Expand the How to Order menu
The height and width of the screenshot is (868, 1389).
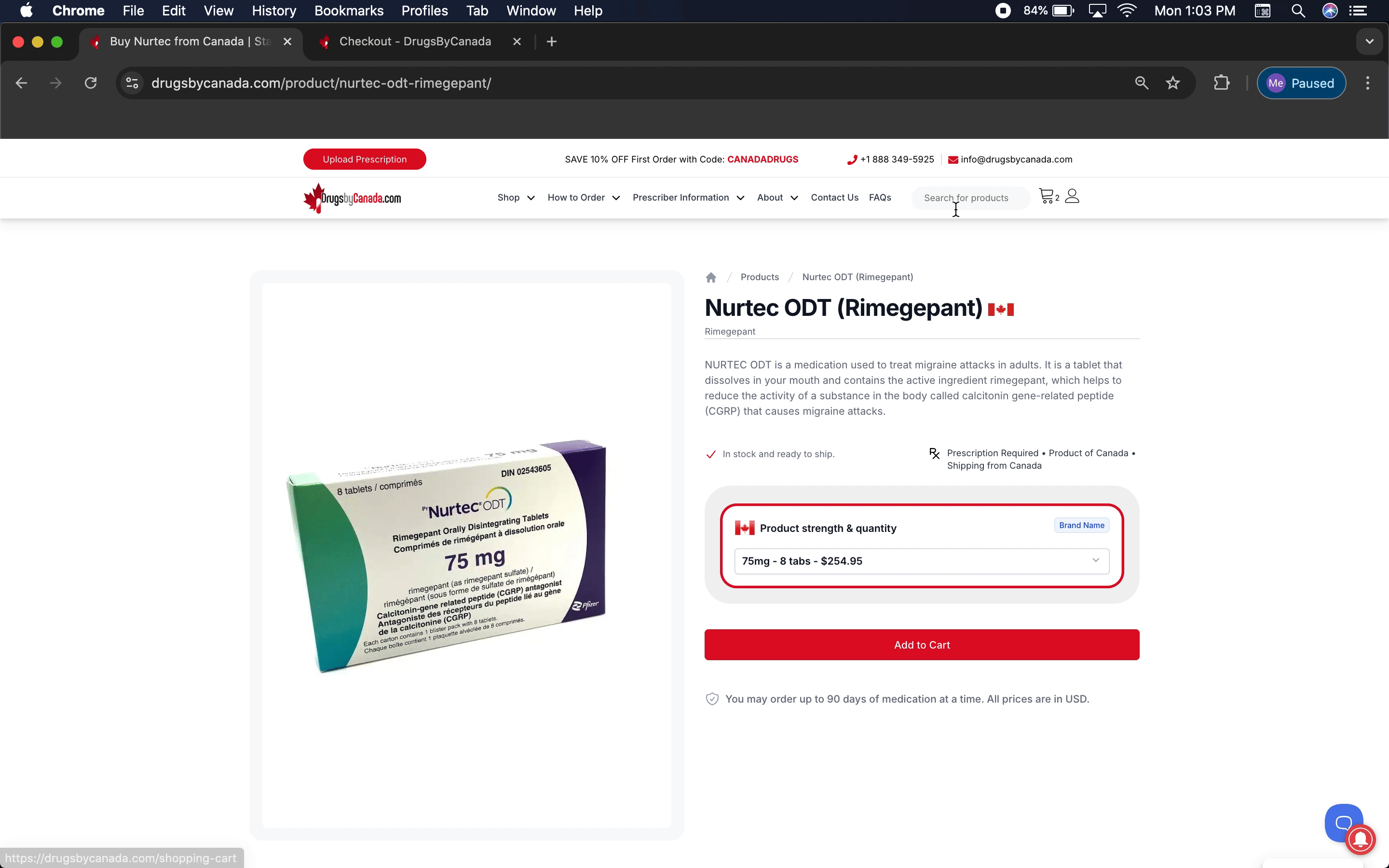coord(583,198)
